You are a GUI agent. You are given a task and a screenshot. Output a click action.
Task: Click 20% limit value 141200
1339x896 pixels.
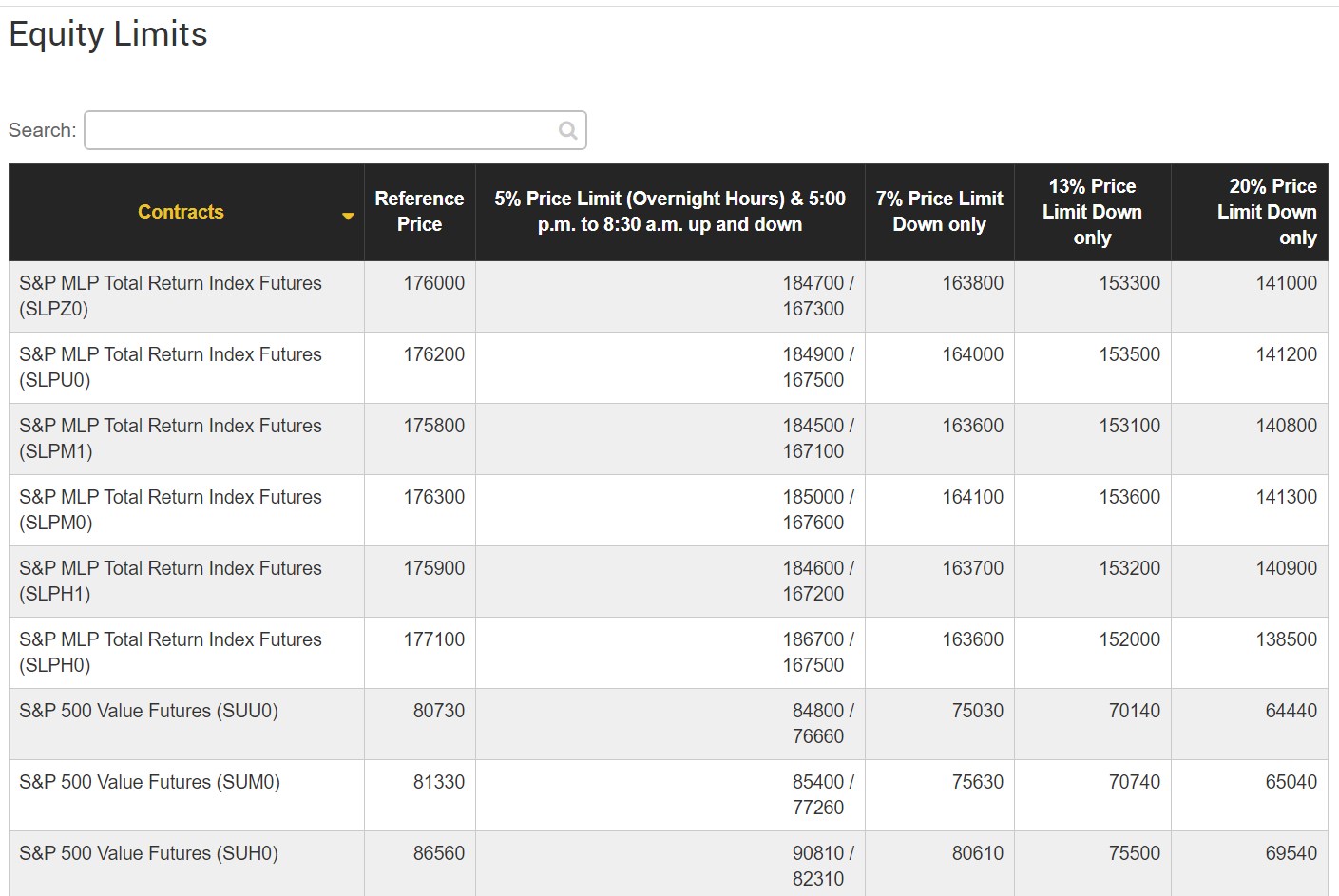1287,354
